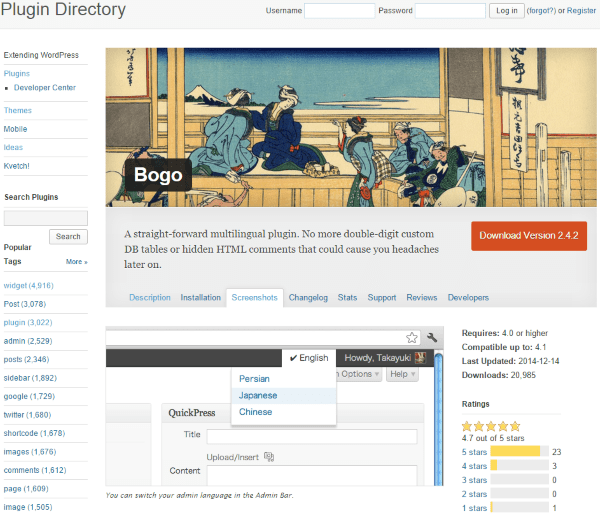
Task: Go to the Reviews tab
Action: (x=421, y=298)
